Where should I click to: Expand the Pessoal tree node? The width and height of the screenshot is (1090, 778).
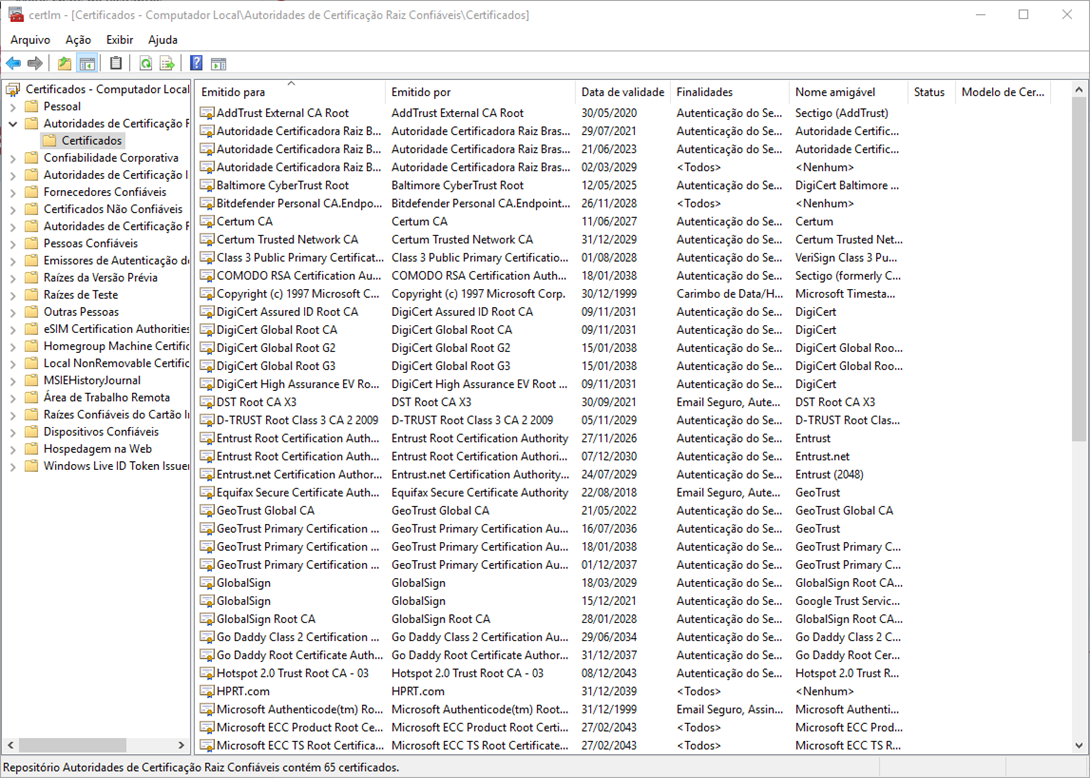pos(13,107)
